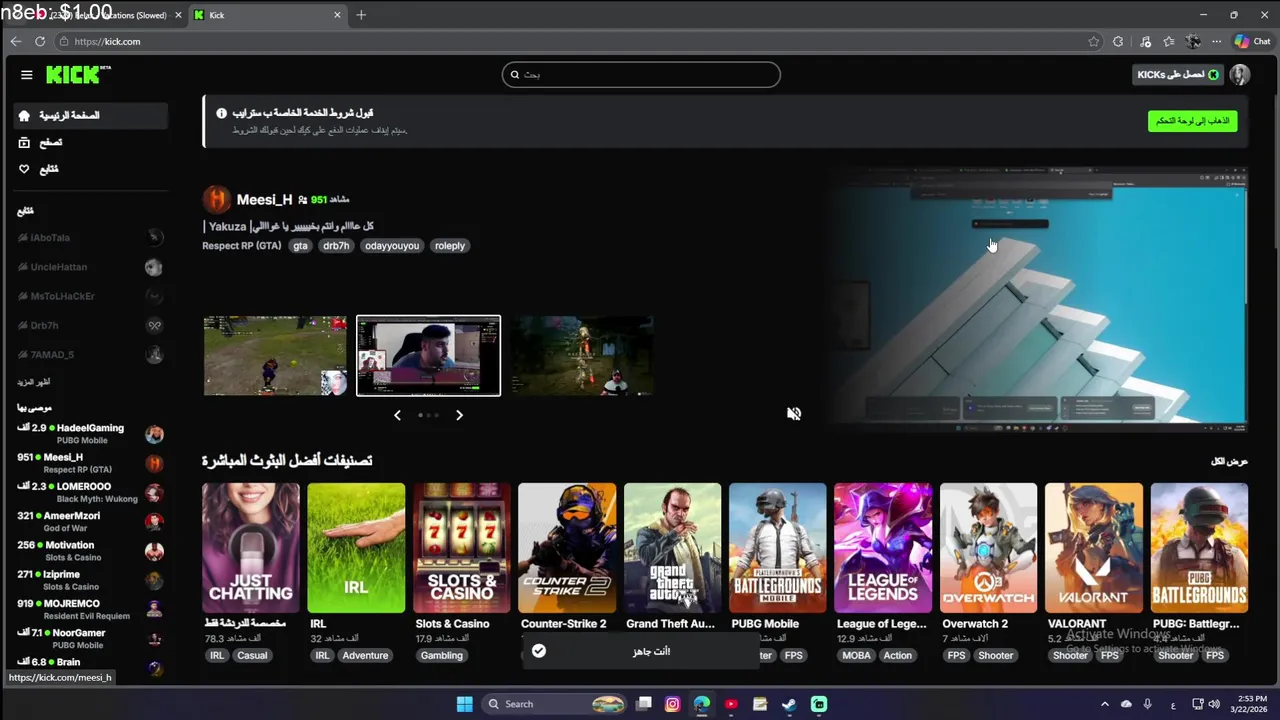Open followed channel 7AMAD_S
The height and width of the screenshot is (720, 1280).
tap(90, 354)
